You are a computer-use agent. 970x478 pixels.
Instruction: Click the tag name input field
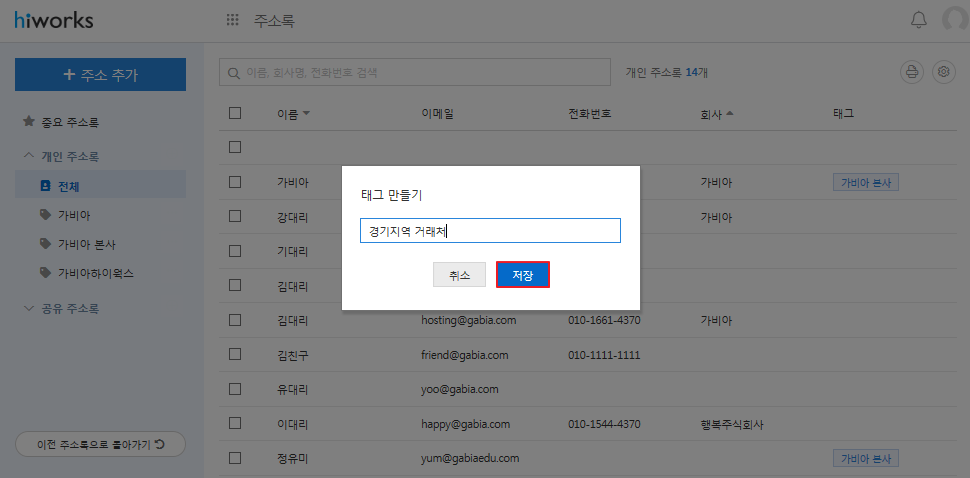pyautogui.click(x=490, y=231)
